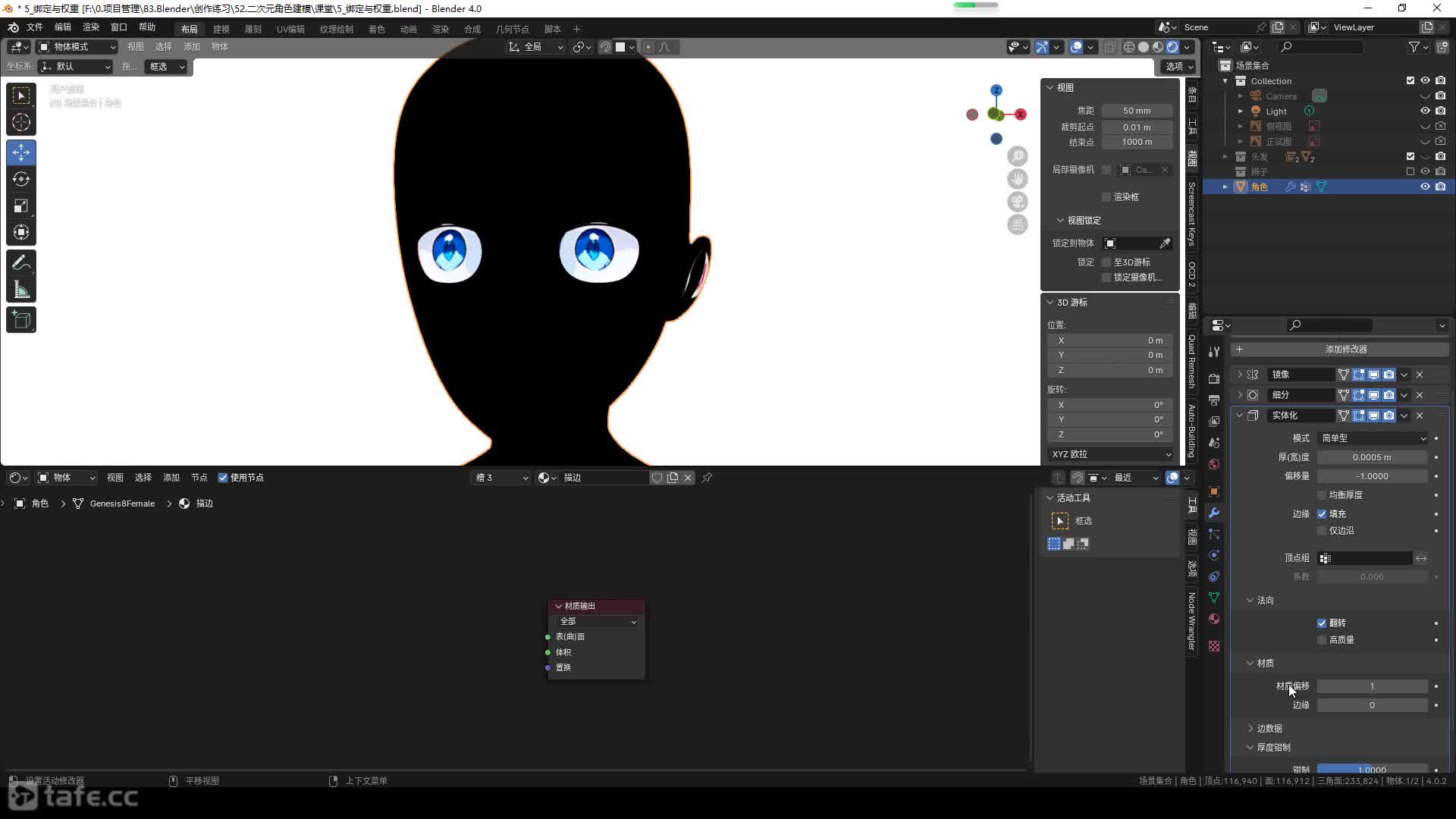The image size is (1456, 819).
Task: Open the XYZ Euler rotation mode dropdown
Action: (x=1111, y=454)
